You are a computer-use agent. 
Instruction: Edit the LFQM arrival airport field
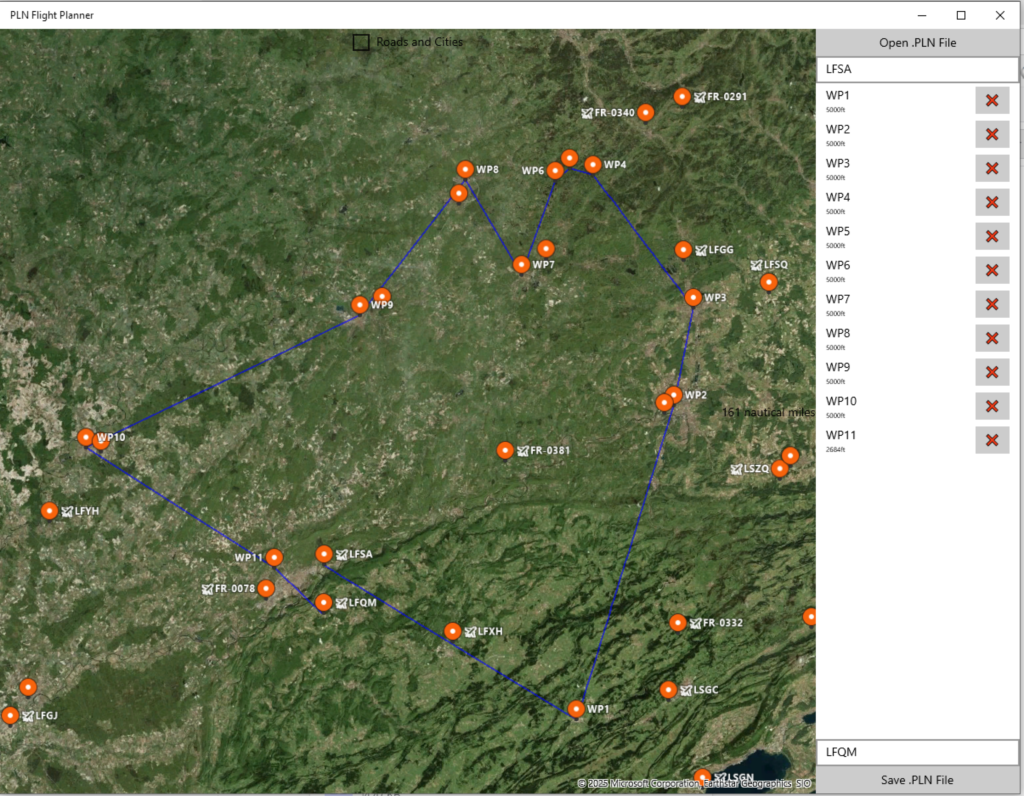click(917, 752)
